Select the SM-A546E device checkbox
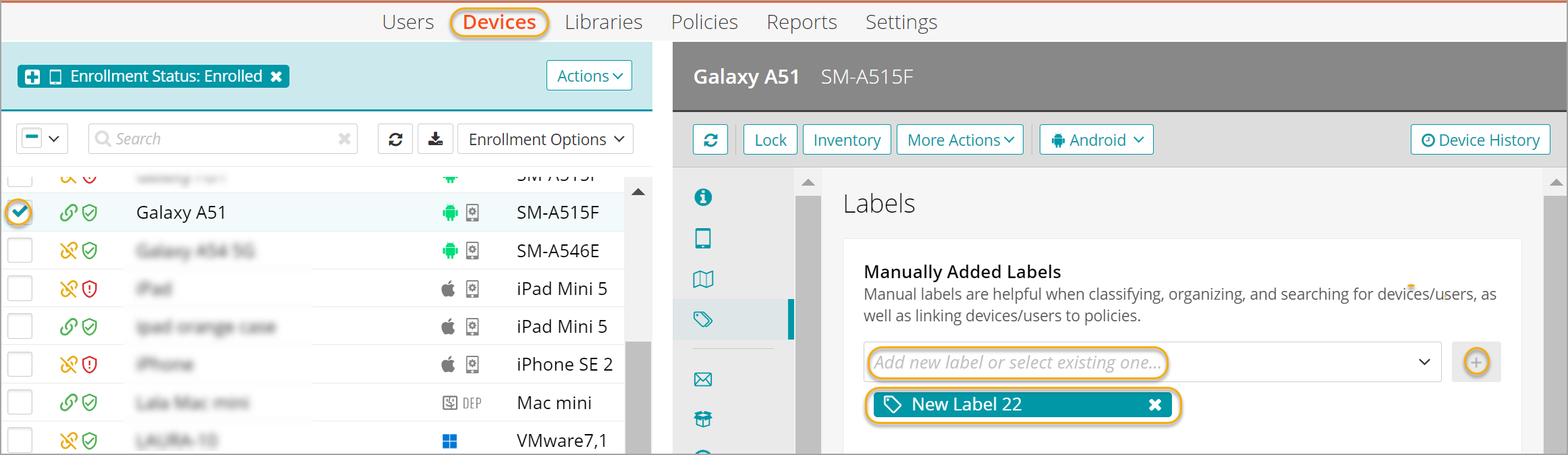 [20, 250]
